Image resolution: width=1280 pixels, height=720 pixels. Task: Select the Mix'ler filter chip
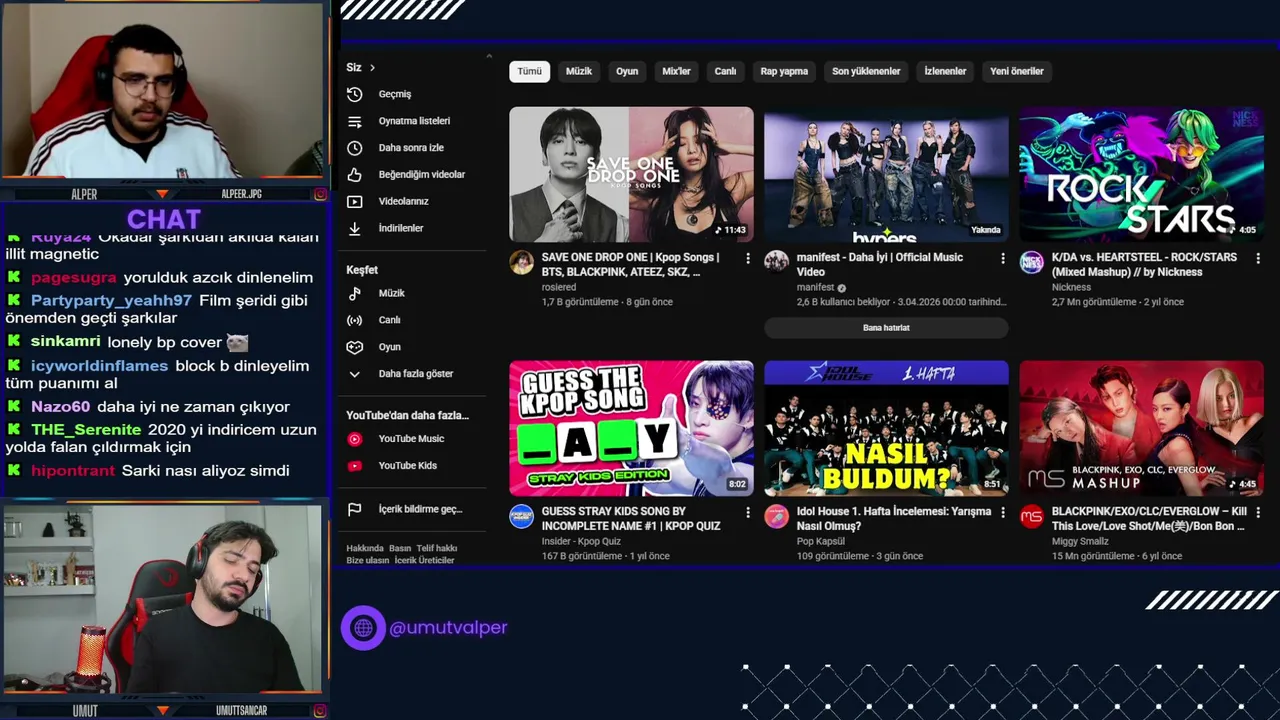(x=676, y=71)
